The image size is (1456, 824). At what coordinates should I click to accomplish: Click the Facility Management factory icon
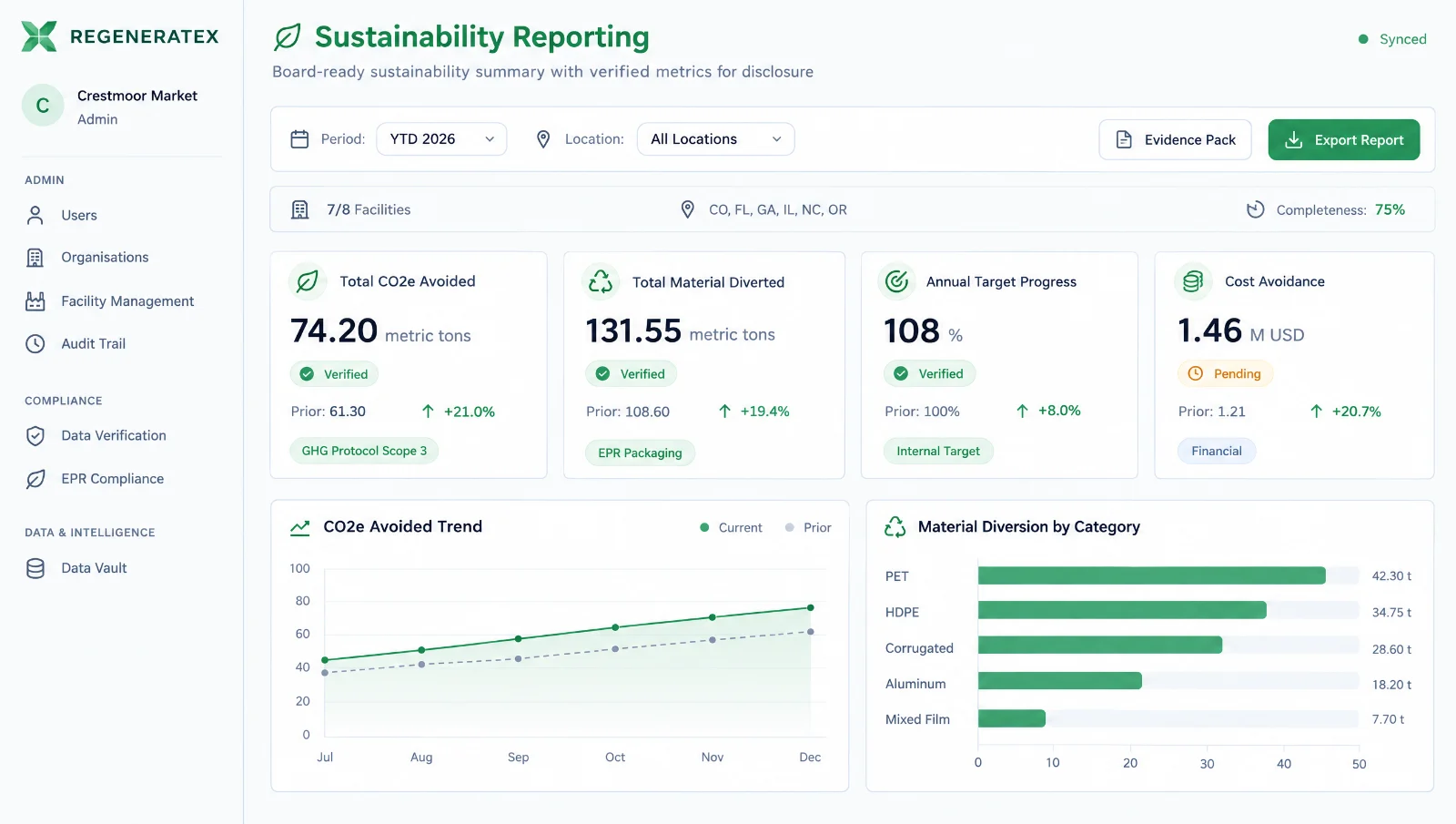click(x=35, y=301)
